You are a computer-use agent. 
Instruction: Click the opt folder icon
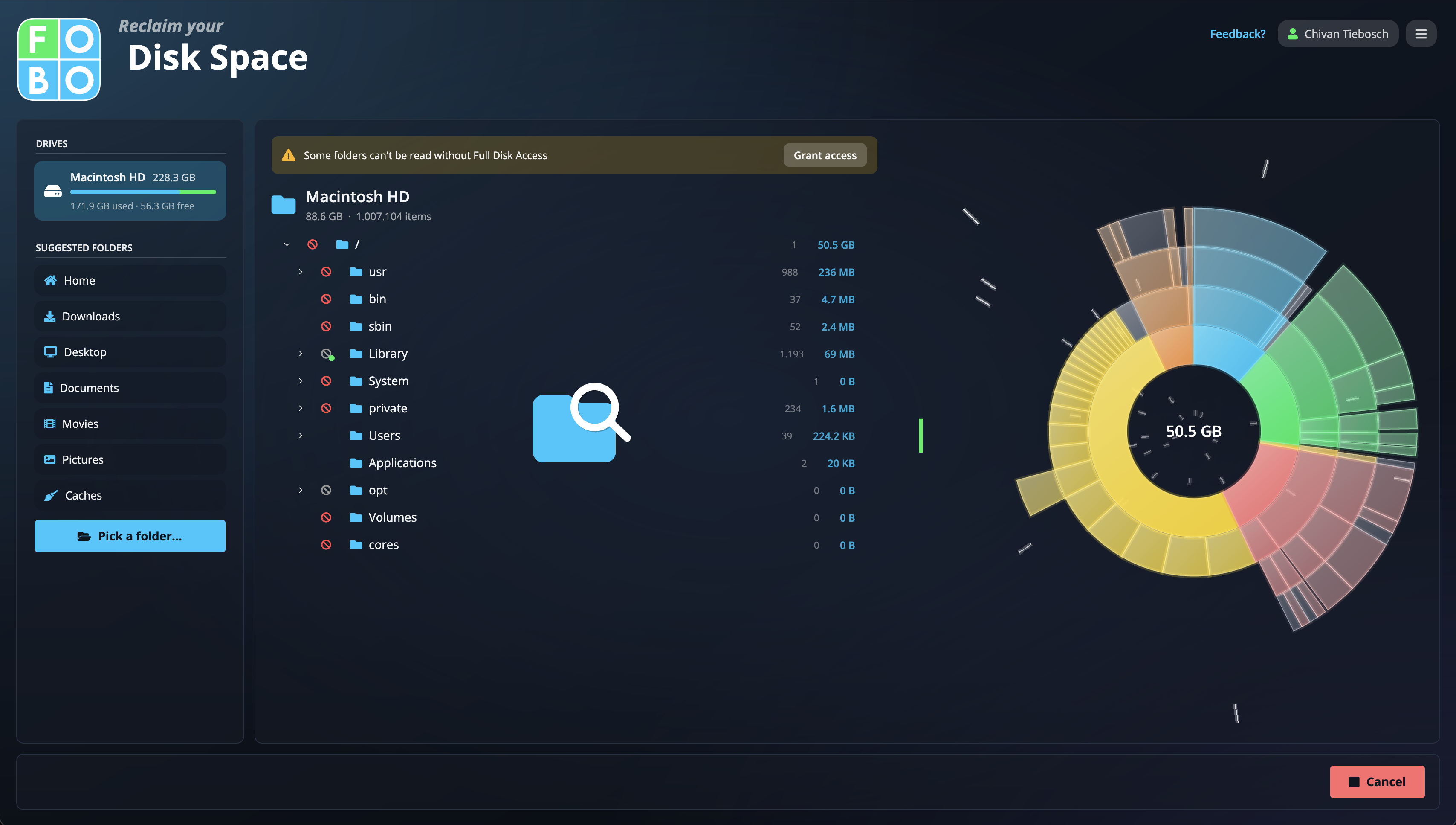coord(356,490)
